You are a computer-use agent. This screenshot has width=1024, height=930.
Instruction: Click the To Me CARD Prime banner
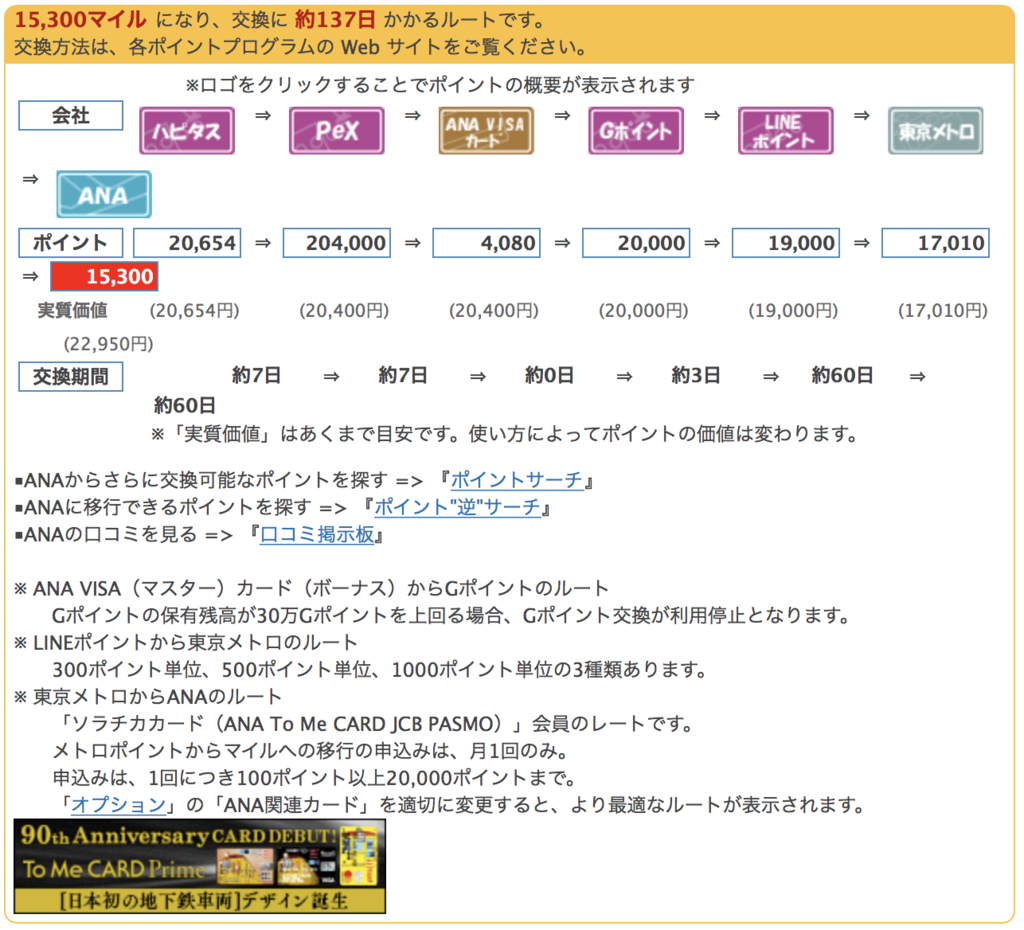(199, 866)
